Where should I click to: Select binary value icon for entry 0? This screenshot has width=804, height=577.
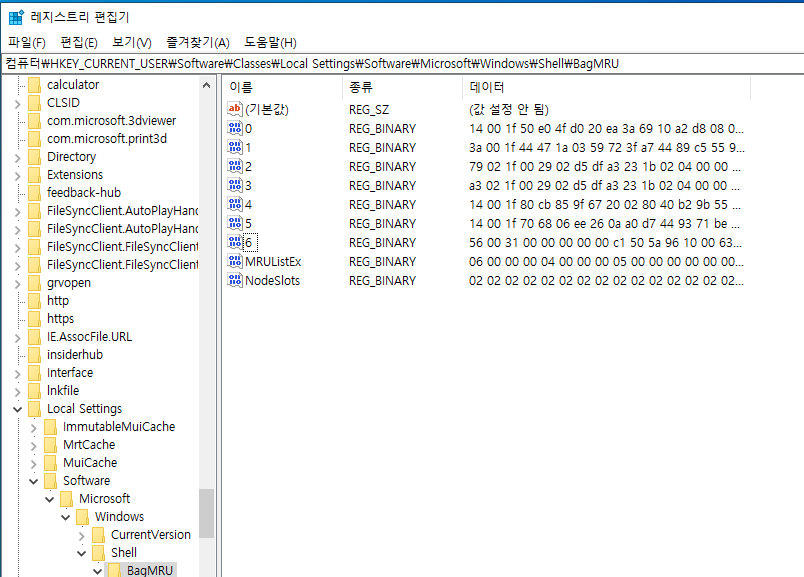point(235,128)
